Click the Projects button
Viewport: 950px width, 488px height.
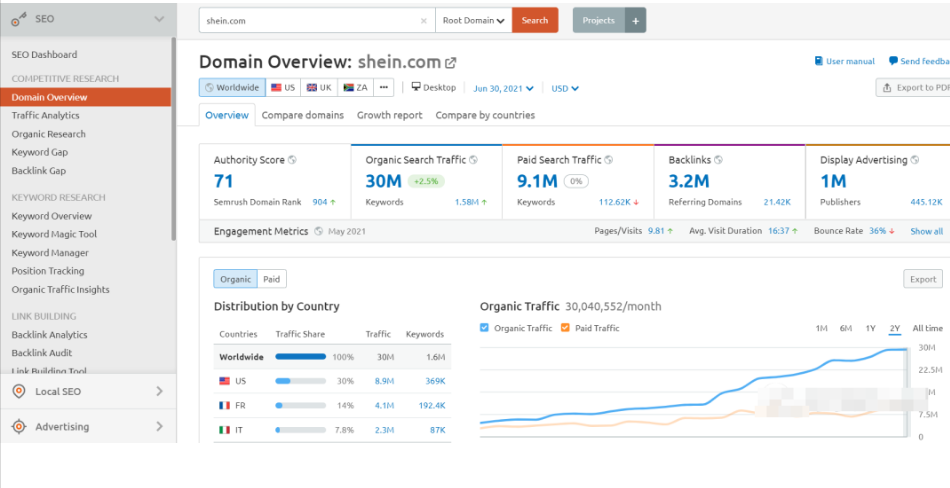pos(599,21)
